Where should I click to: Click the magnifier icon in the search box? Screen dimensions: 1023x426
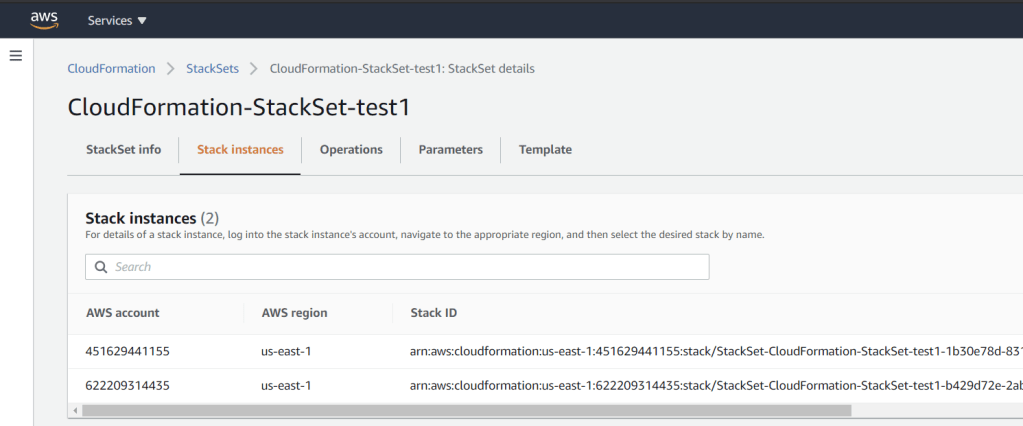101,267
